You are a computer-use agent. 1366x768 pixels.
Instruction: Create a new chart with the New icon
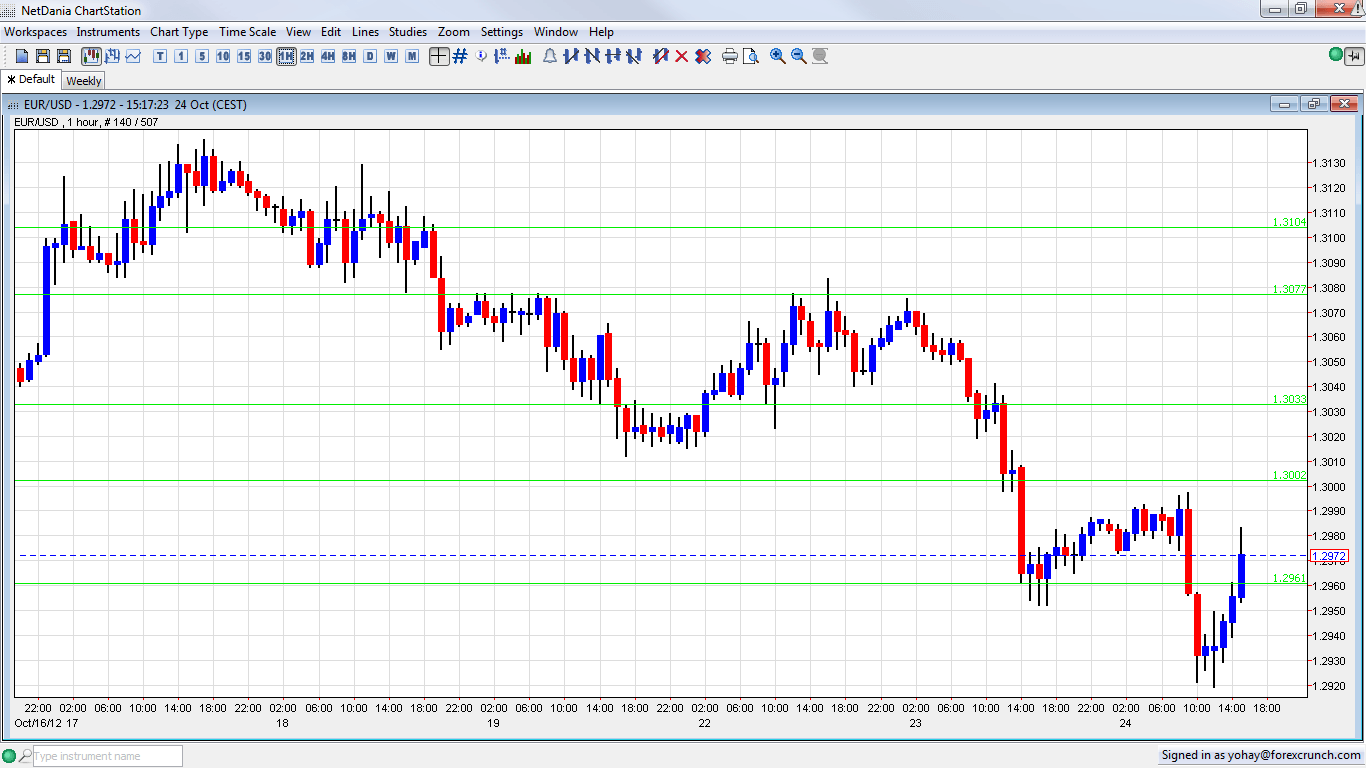pos(22,56)
